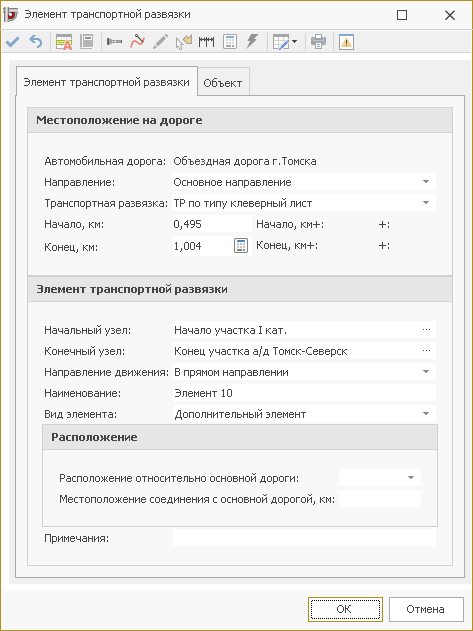The image size is (473, 631).
Task: Click the flashlight locate icon
Action: (114, 41)
